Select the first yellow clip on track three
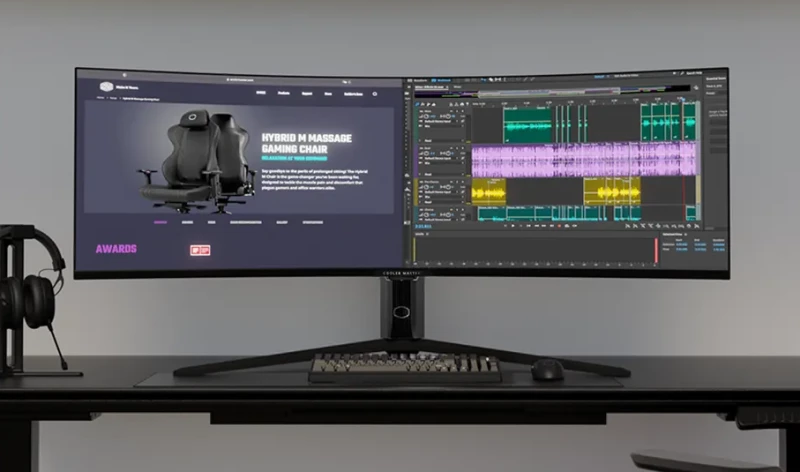Viewport: 800px width, 472px height. click(489, 192)
